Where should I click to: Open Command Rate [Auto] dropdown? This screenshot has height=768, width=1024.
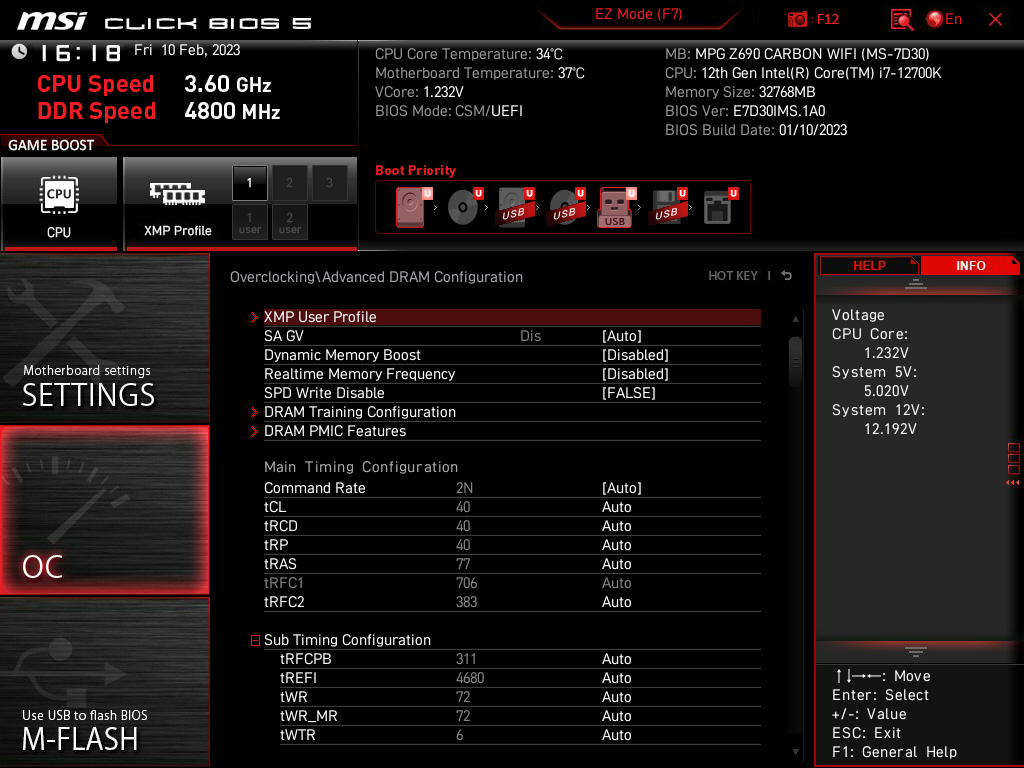point(622,488)
